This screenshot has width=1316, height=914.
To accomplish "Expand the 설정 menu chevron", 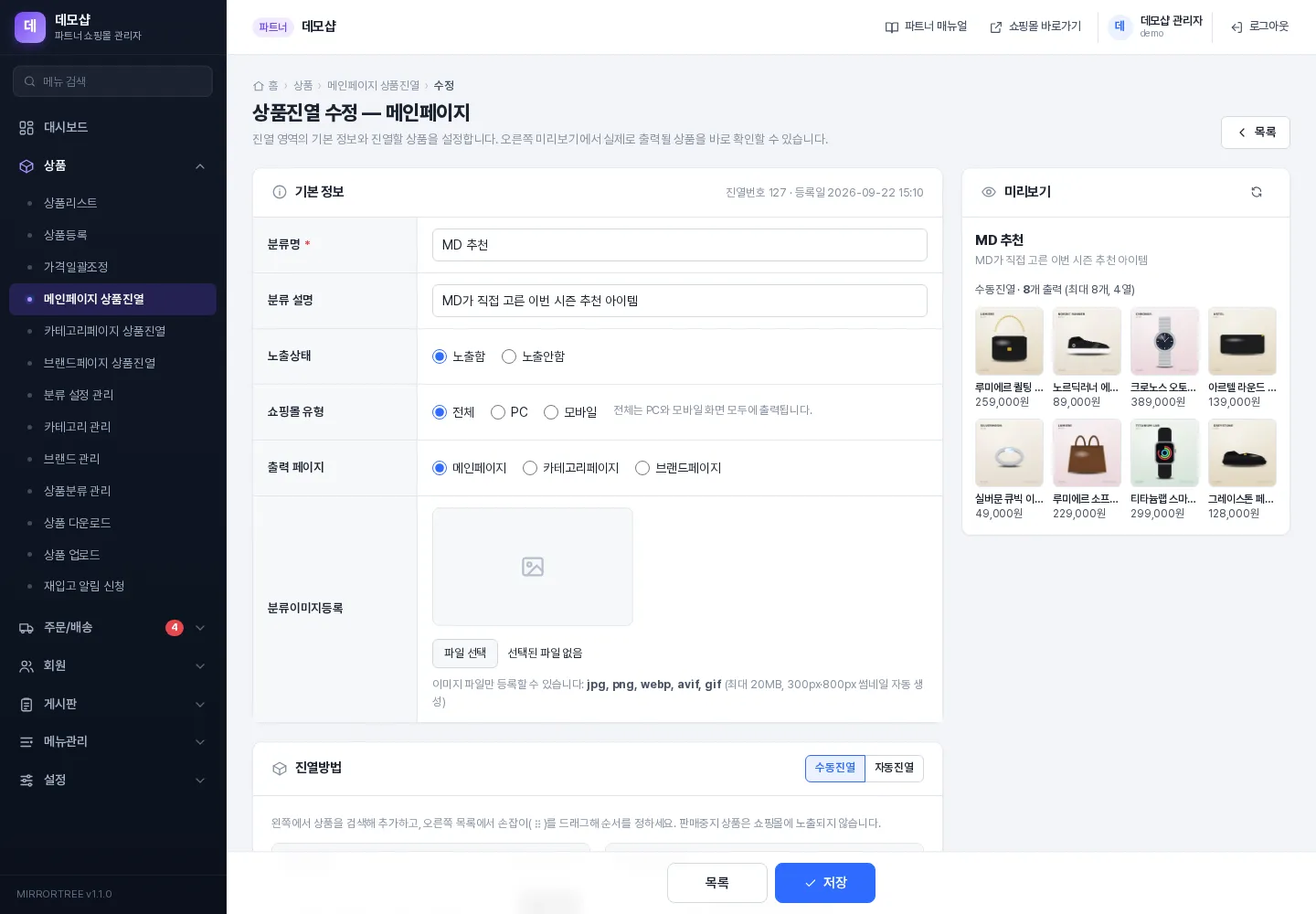I will 200,781.
